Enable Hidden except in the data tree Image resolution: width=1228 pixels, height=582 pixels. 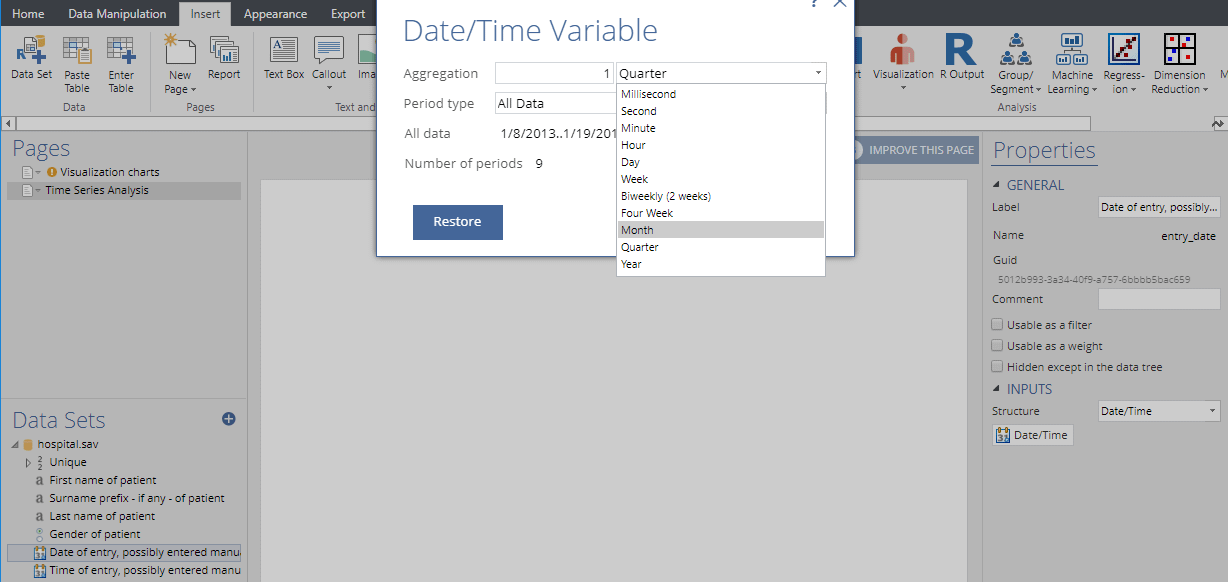[997, 366]
